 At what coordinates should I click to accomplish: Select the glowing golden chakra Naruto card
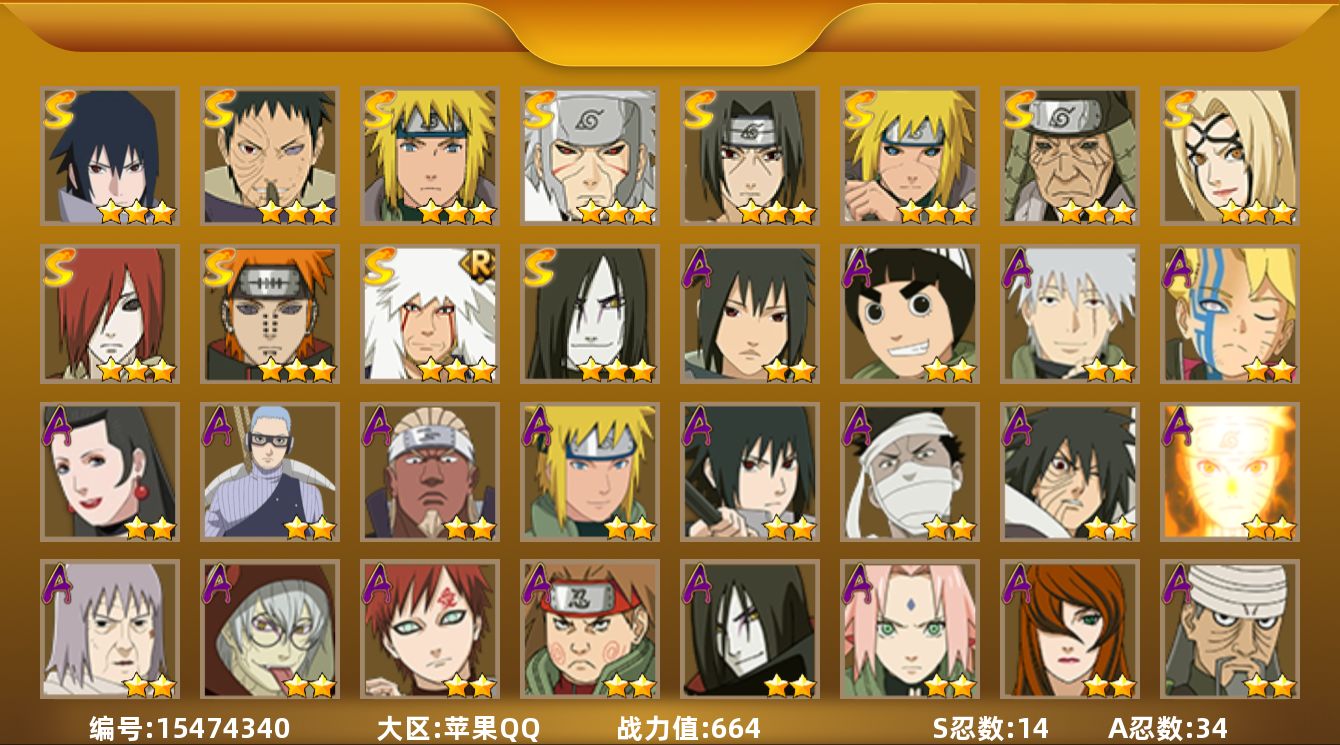point(1229,472)
